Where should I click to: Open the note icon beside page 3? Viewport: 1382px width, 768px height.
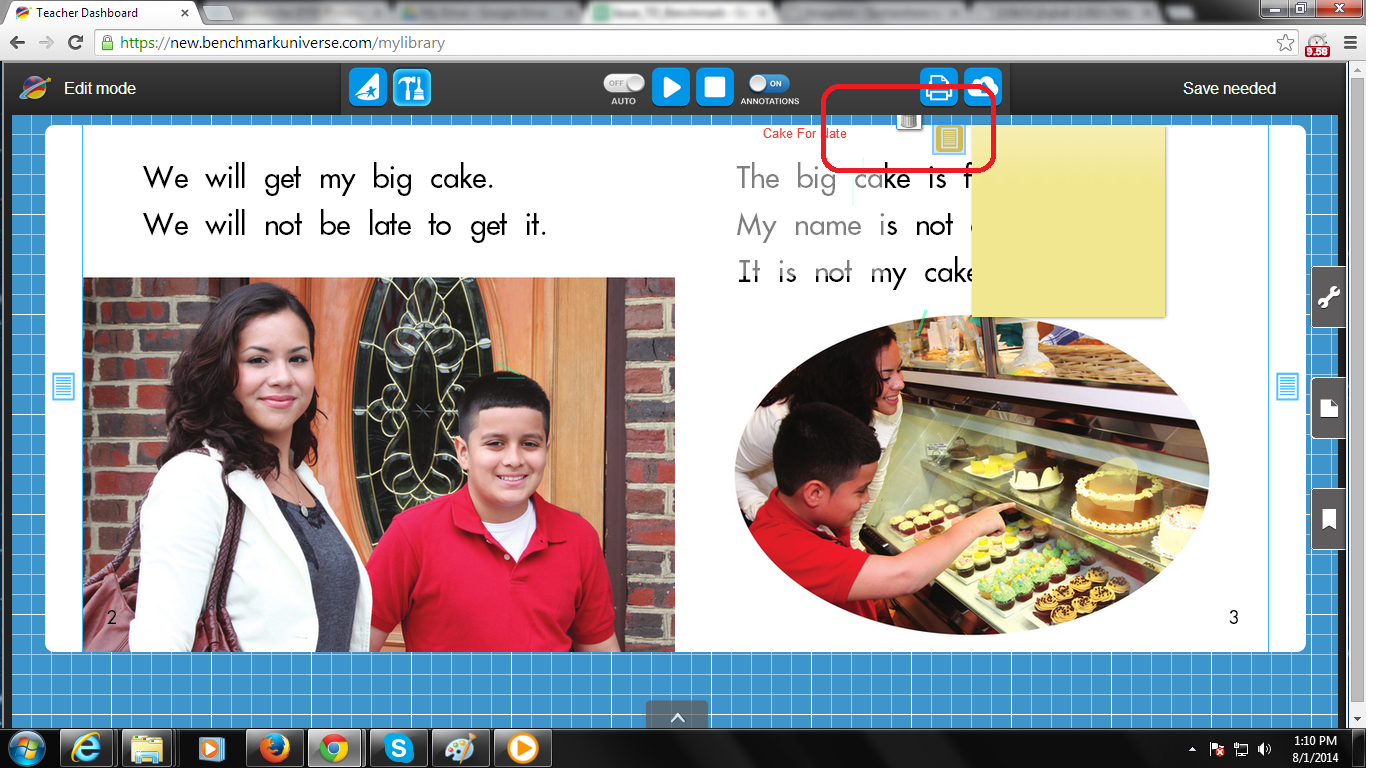(x=1287, y=385)
